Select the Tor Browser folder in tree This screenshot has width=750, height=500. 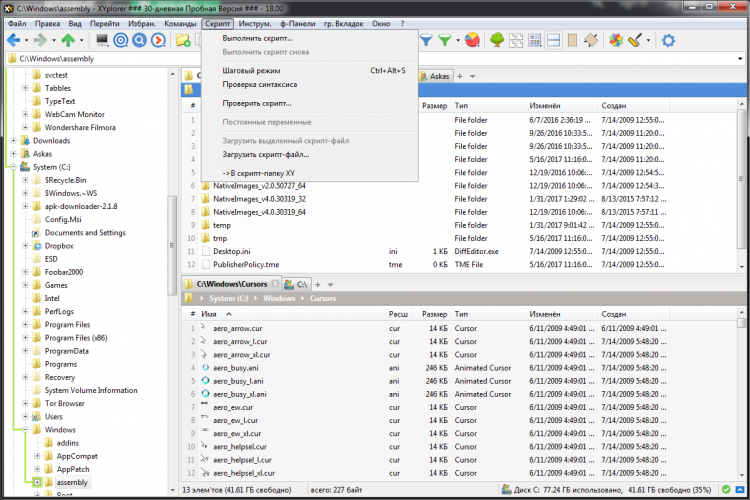[65, 403]
